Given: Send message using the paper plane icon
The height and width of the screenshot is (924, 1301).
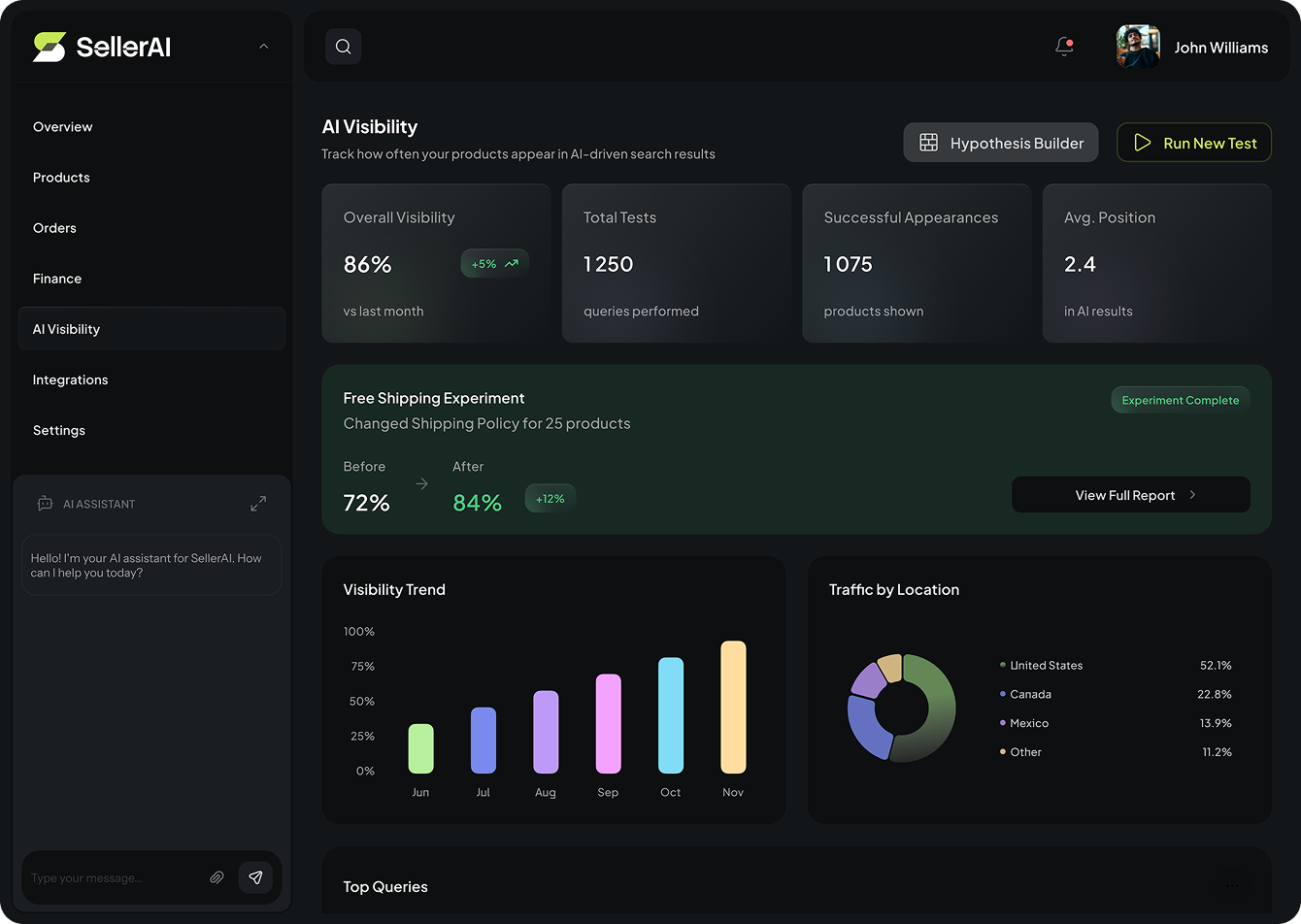Looking at the screenshot, I should tap(255, 877).
